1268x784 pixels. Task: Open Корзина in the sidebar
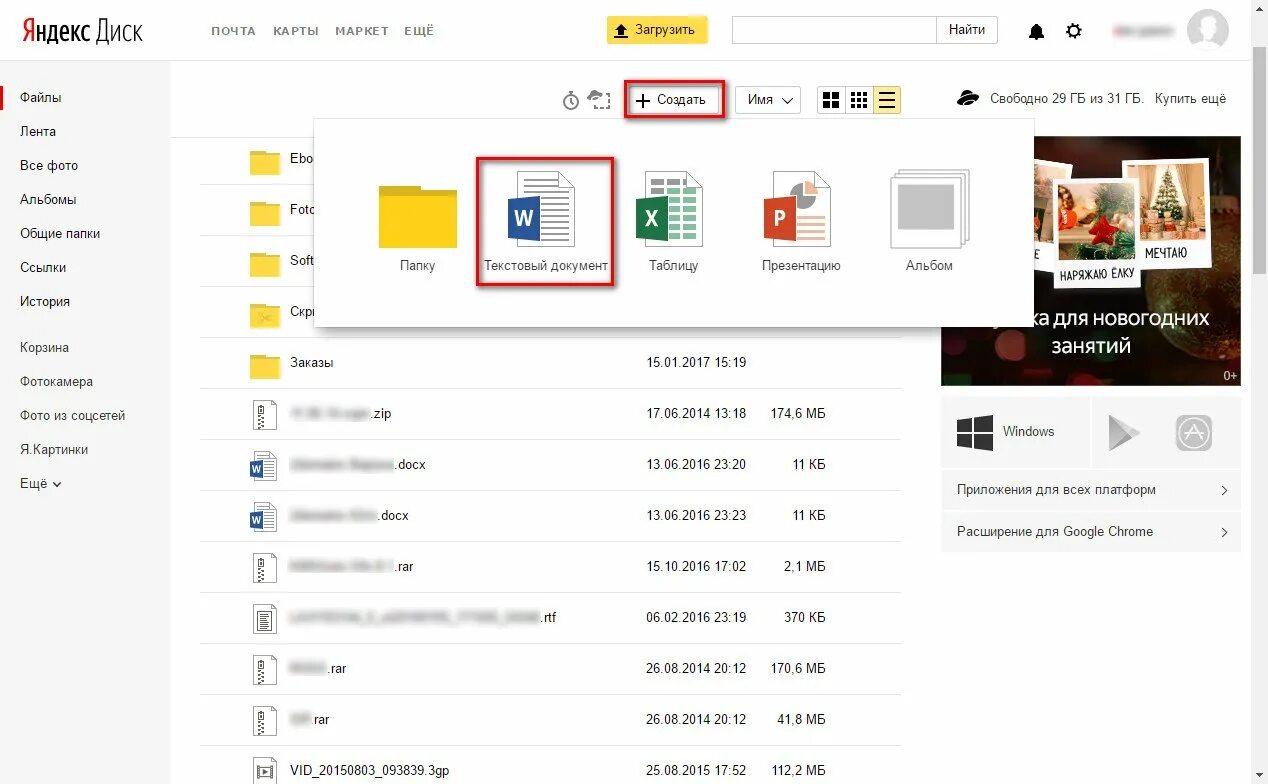coord(45,348)
